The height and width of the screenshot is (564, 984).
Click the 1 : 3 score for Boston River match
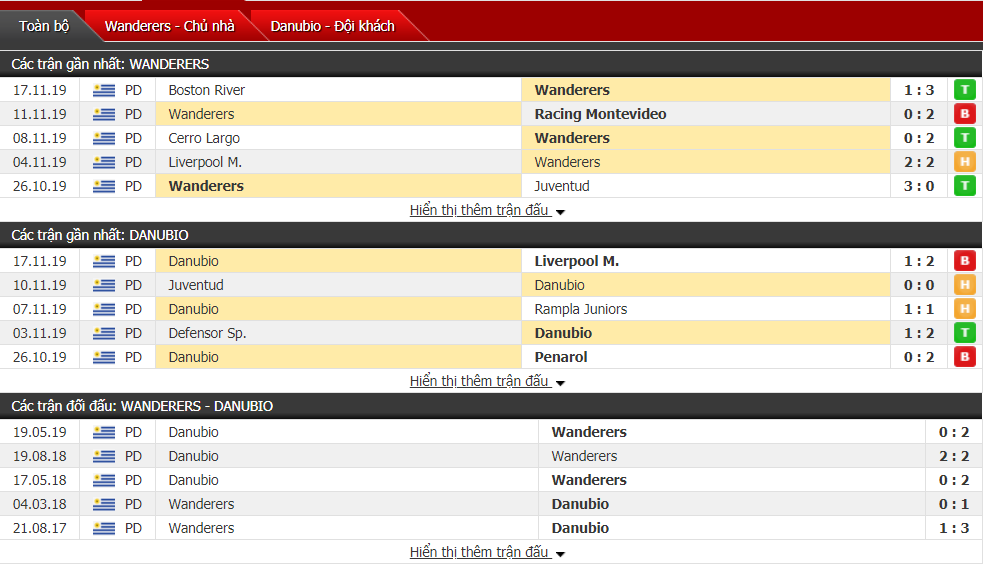pos(919,90)
